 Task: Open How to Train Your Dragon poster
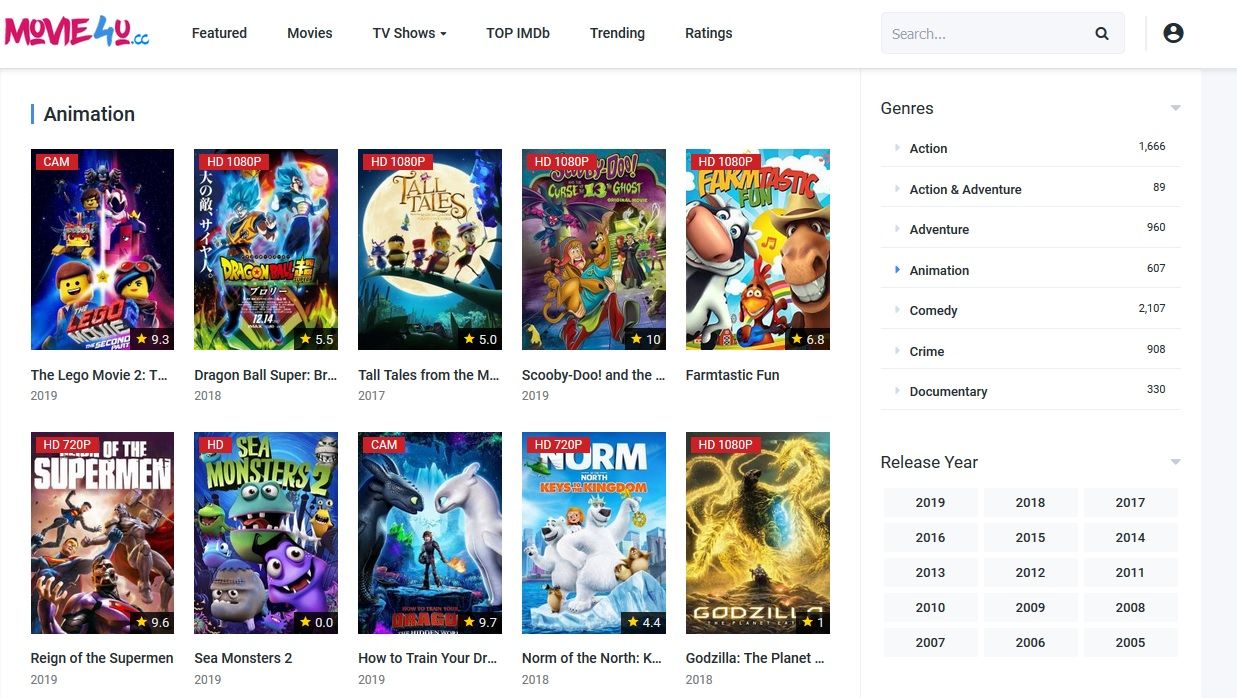tap(430, 533)
